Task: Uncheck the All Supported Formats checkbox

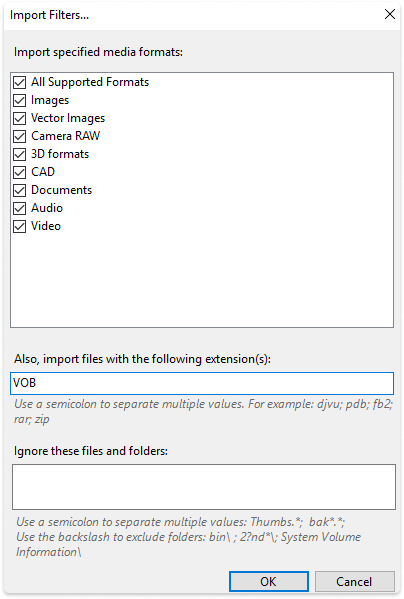Action: [x=19, y=83]
